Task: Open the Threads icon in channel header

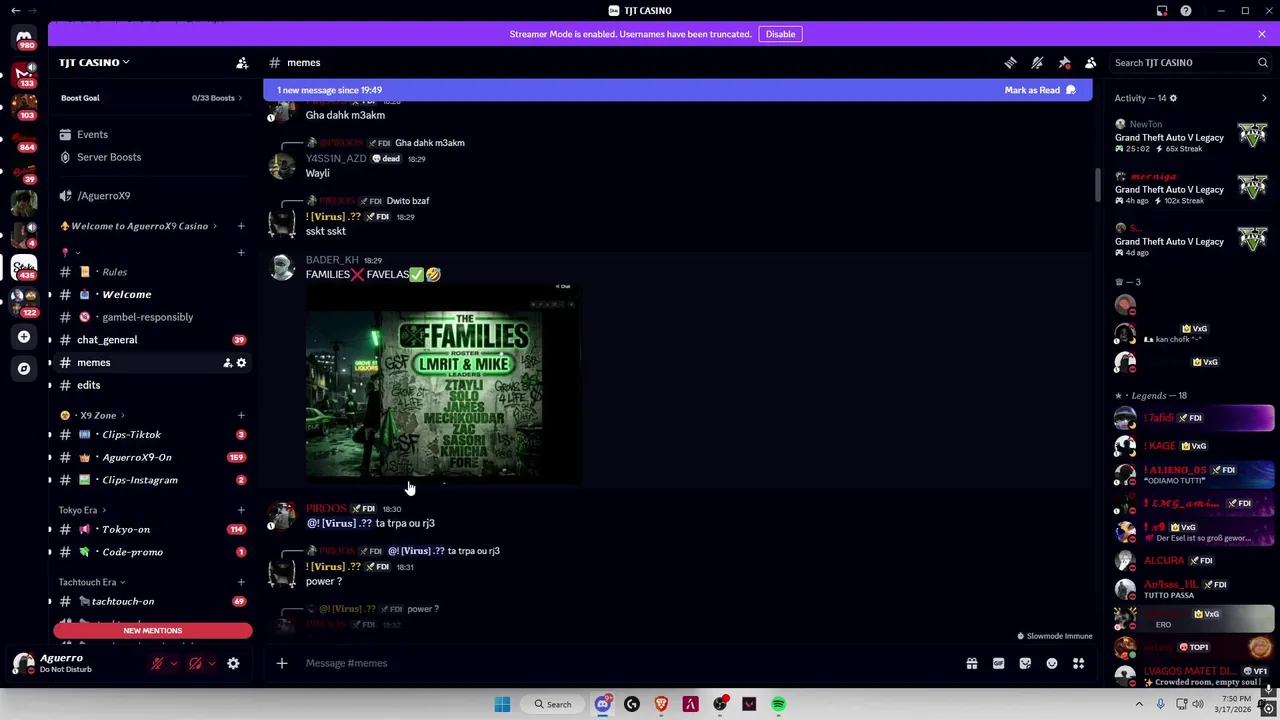Action: point(1010,62)
